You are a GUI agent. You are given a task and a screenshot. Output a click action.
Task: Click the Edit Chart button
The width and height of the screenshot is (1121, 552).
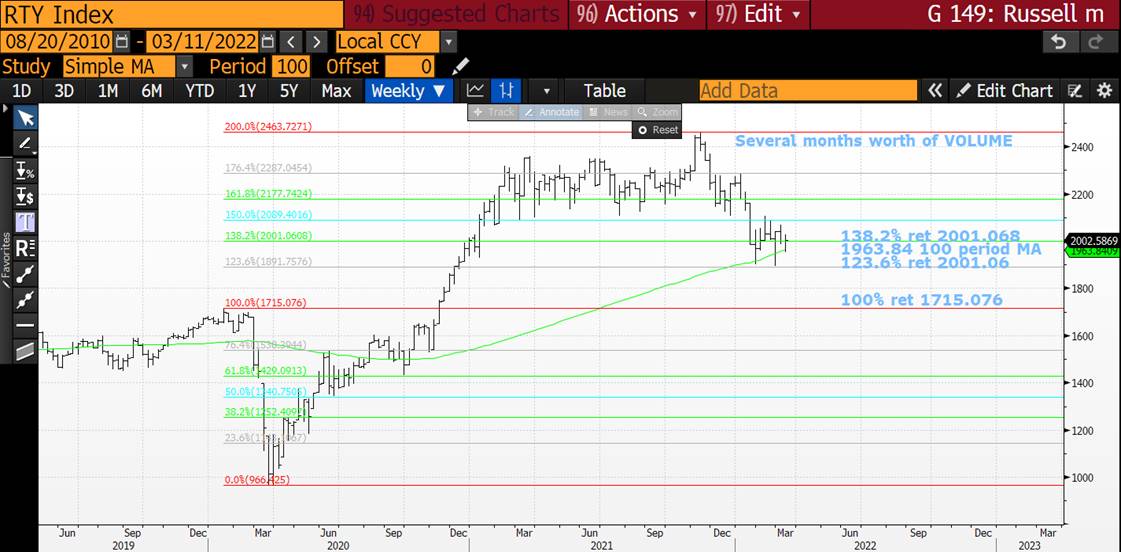(1004, 91)
